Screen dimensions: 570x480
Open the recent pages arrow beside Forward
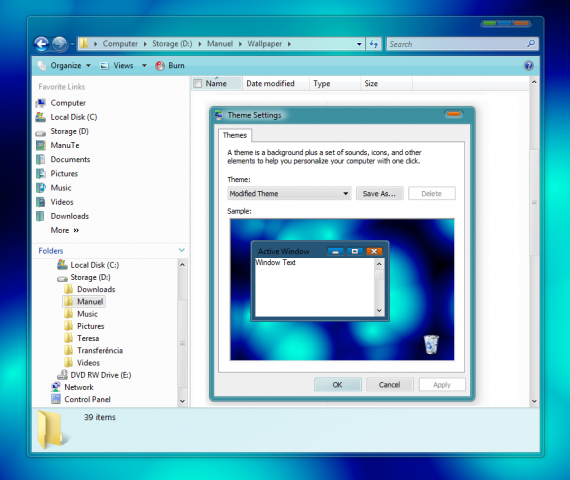pyautogui.click(x=72, y=44)
